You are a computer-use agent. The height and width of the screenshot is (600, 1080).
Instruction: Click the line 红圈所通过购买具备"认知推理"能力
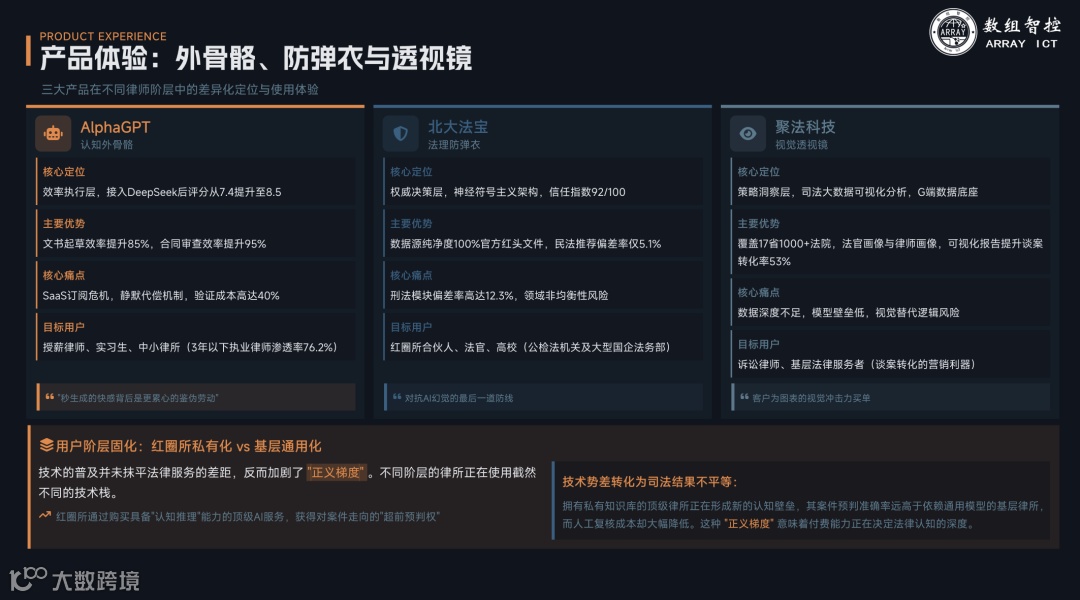pos(247,517)
